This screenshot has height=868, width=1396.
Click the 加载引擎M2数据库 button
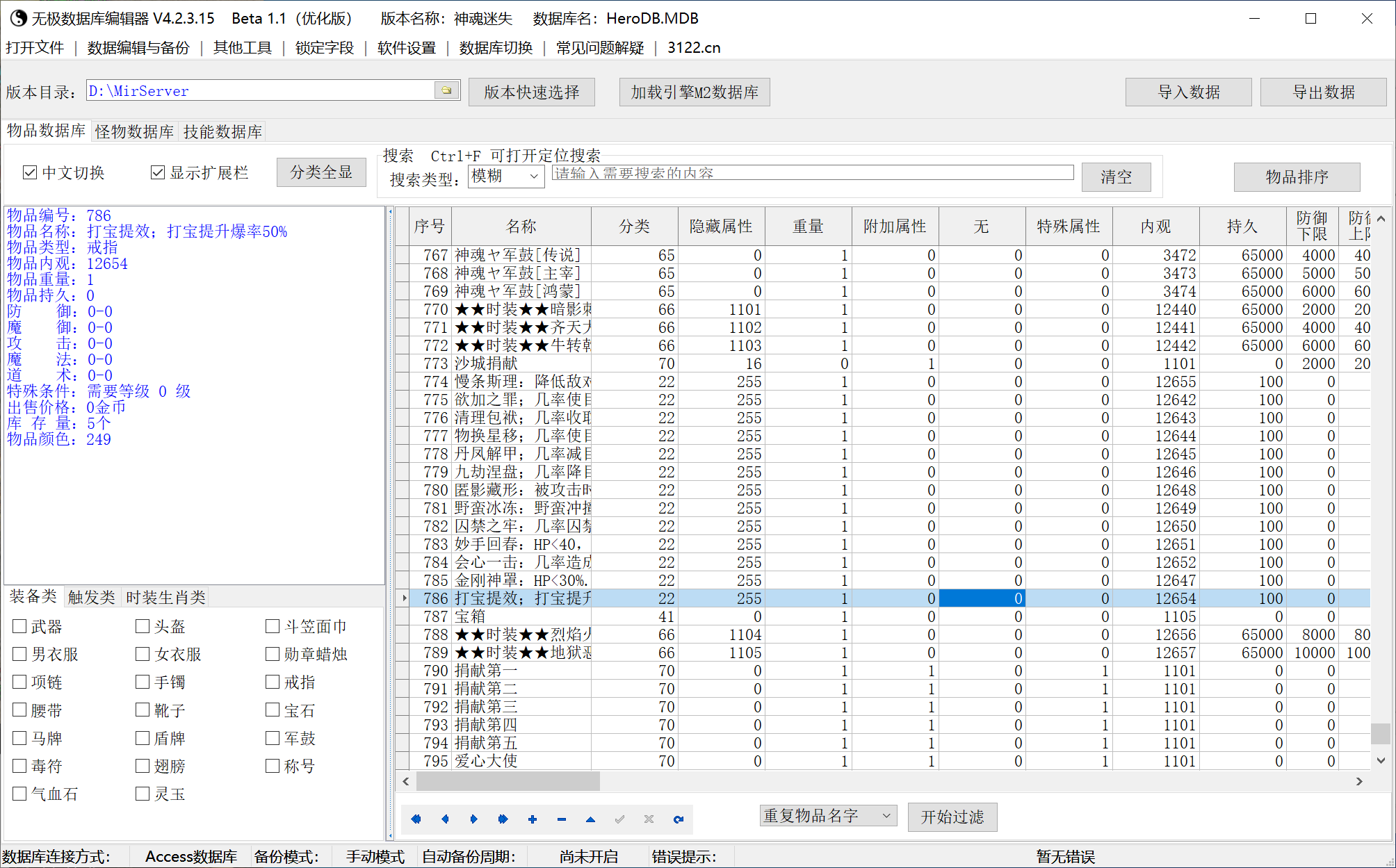(695, 92)
